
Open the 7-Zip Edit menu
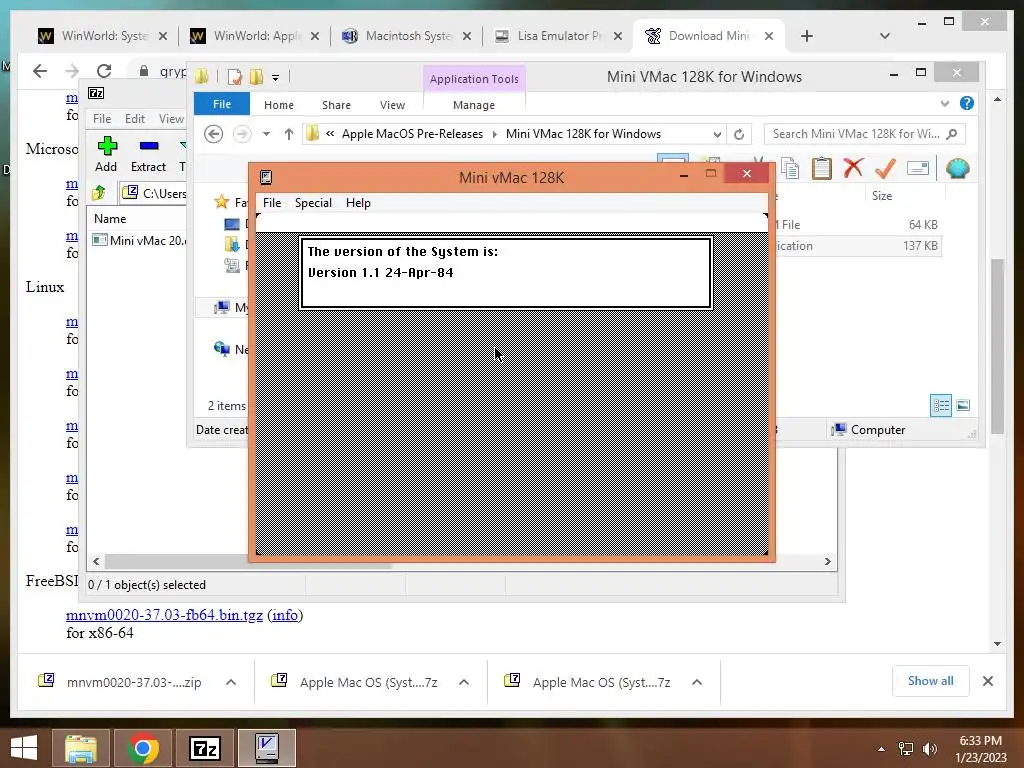[x=135, y=119]
